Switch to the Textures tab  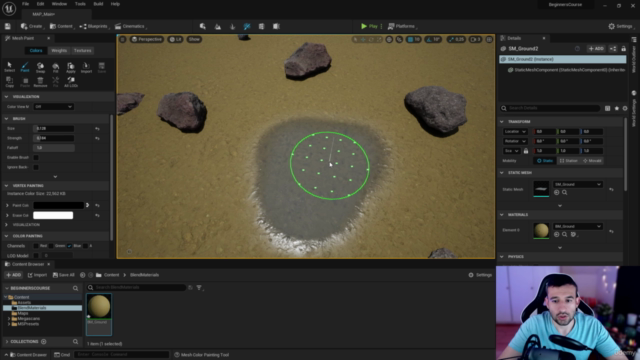click(82, 51)
